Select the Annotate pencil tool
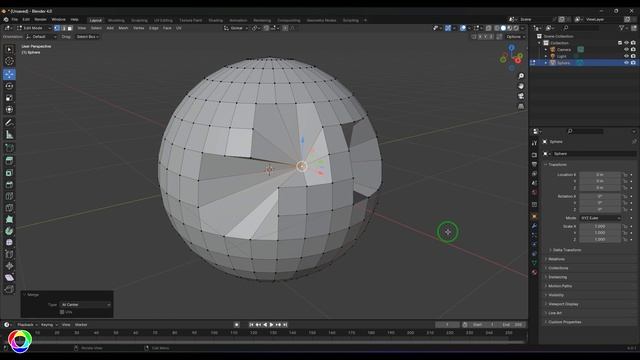Image resolution: width=640 pixels, height=360 pixels. click(9, 123)
